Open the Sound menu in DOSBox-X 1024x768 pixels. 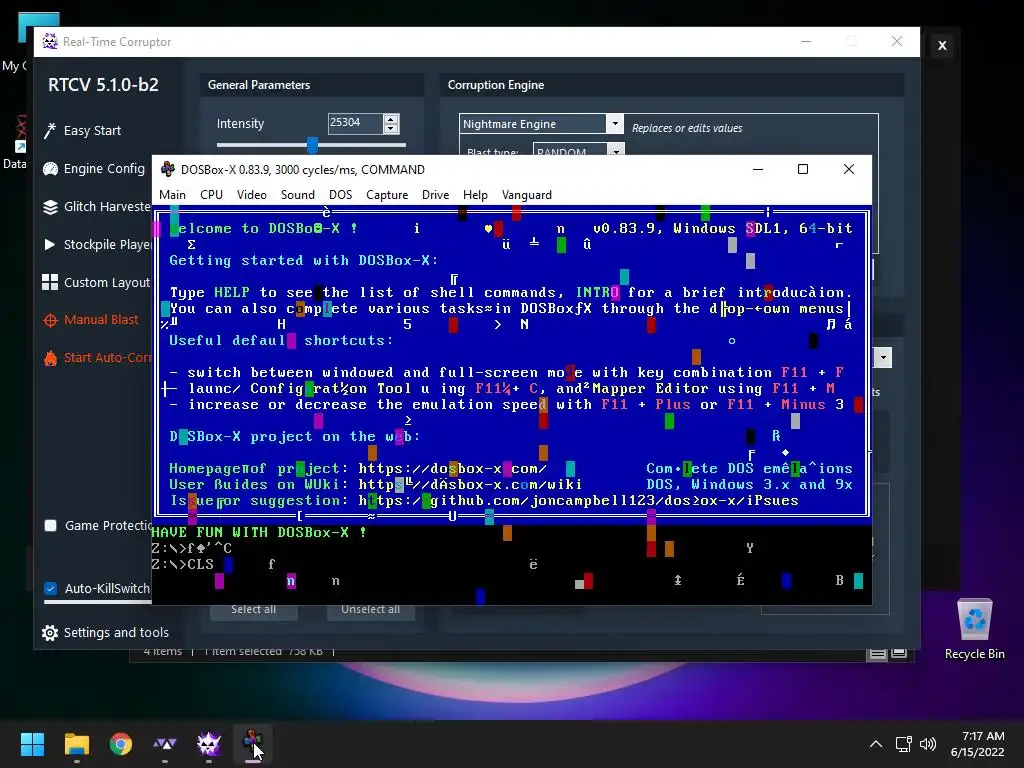click(x=298, y=195)
